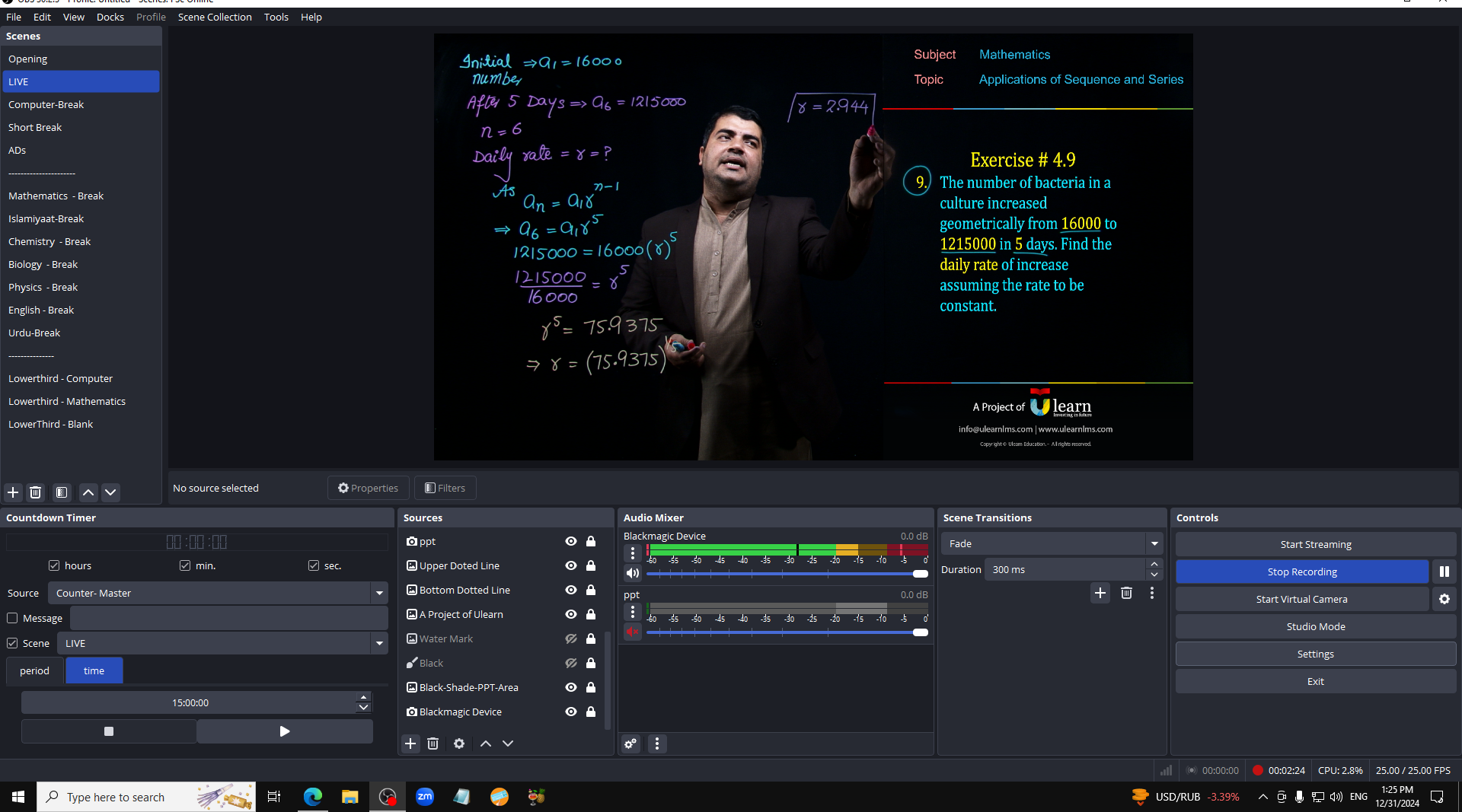
Task: Click Start Virtual Camera
Action: point(1302,599)
